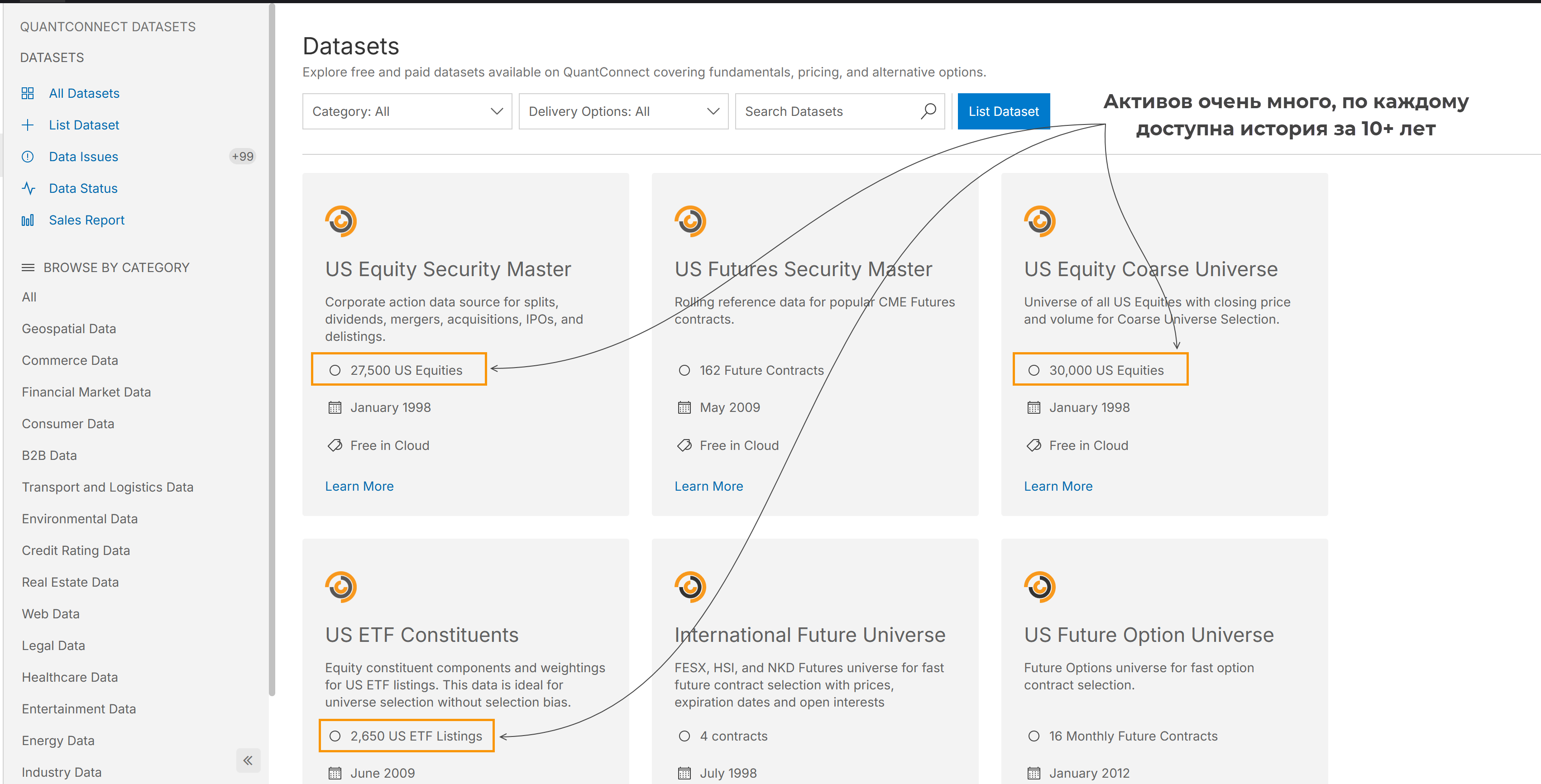Click the blue List Dataset button

pos(1003,111)
